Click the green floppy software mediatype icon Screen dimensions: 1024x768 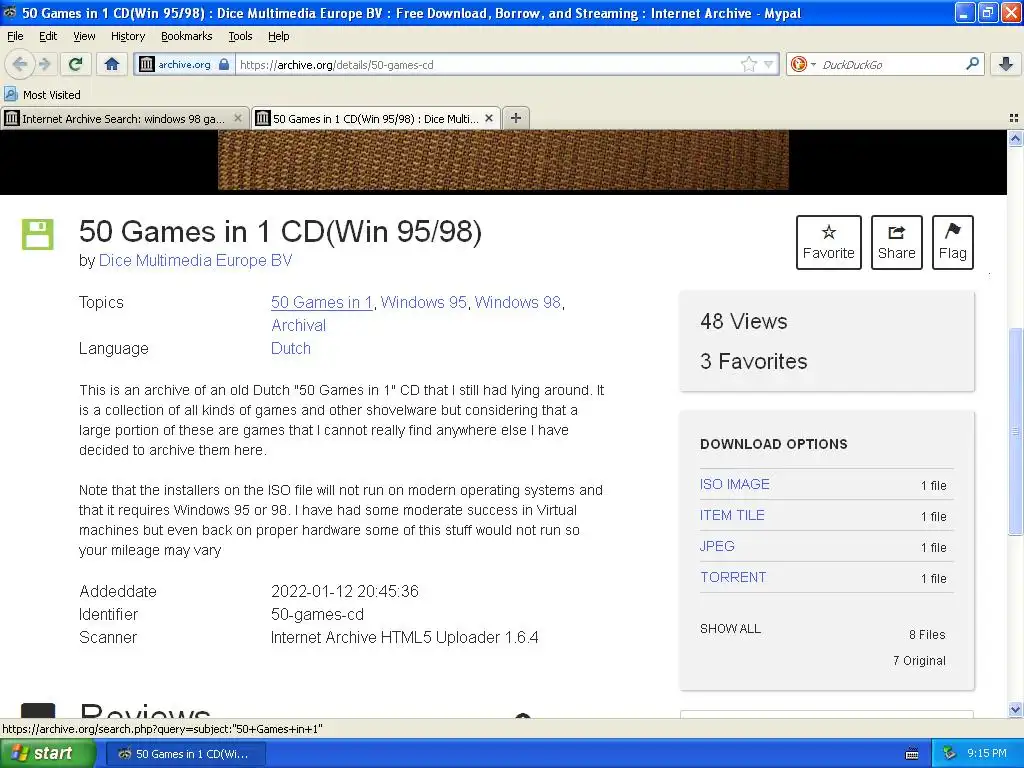pyautogui.click(x=38, y=234)
